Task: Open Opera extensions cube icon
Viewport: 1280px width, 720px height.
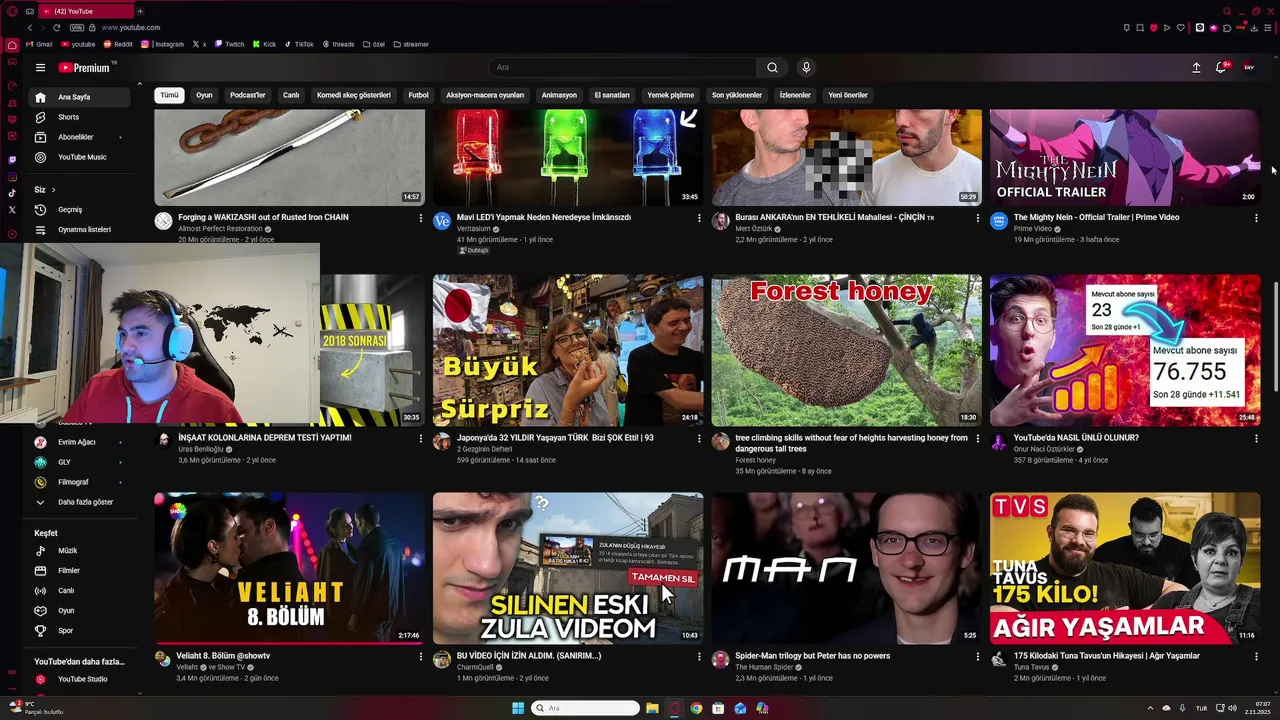Action: [1227, 28]
